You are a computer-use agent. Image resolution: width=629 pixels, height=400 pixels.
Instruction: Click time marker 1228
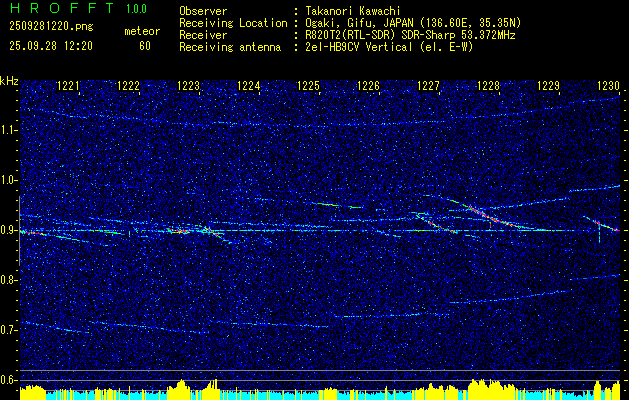point(489,85)
